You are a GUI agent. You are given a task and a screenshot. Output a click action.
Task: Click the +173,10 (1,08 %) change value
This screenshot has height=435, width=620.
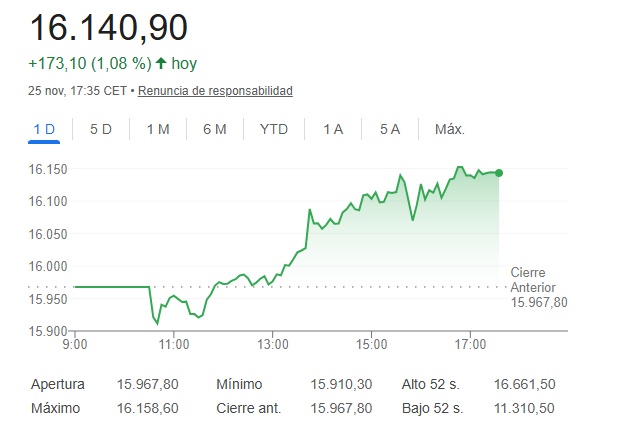(x=90, y=63)
